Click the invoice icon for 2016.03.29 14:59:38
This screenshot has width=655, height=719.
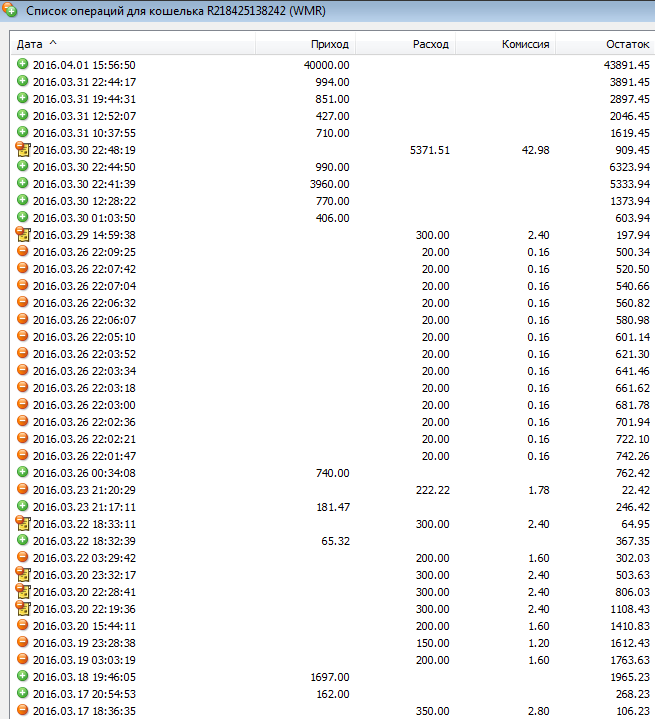point(23,234)
